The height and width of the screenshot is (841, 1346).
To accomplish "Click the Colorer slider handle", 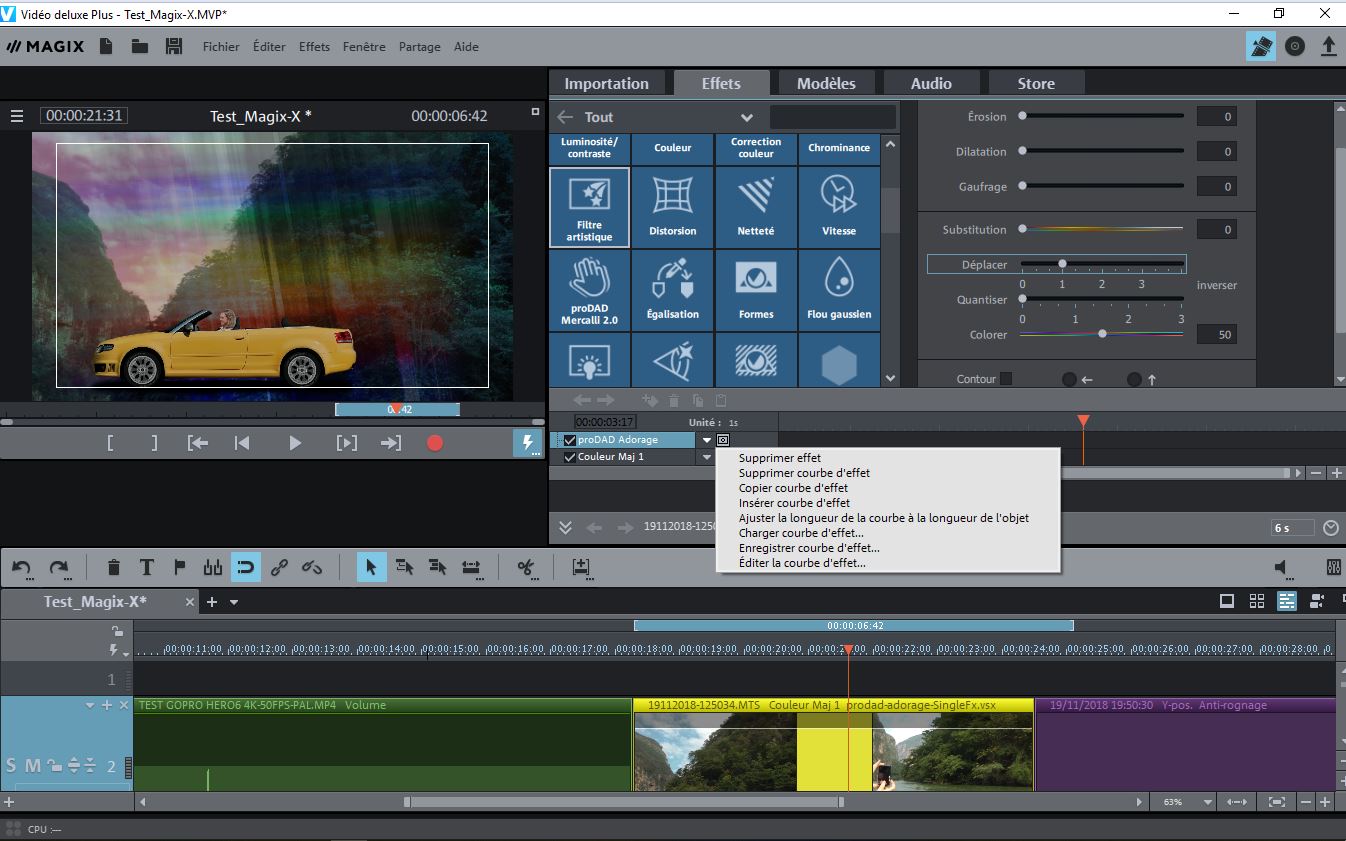I will click(1102, 334).
